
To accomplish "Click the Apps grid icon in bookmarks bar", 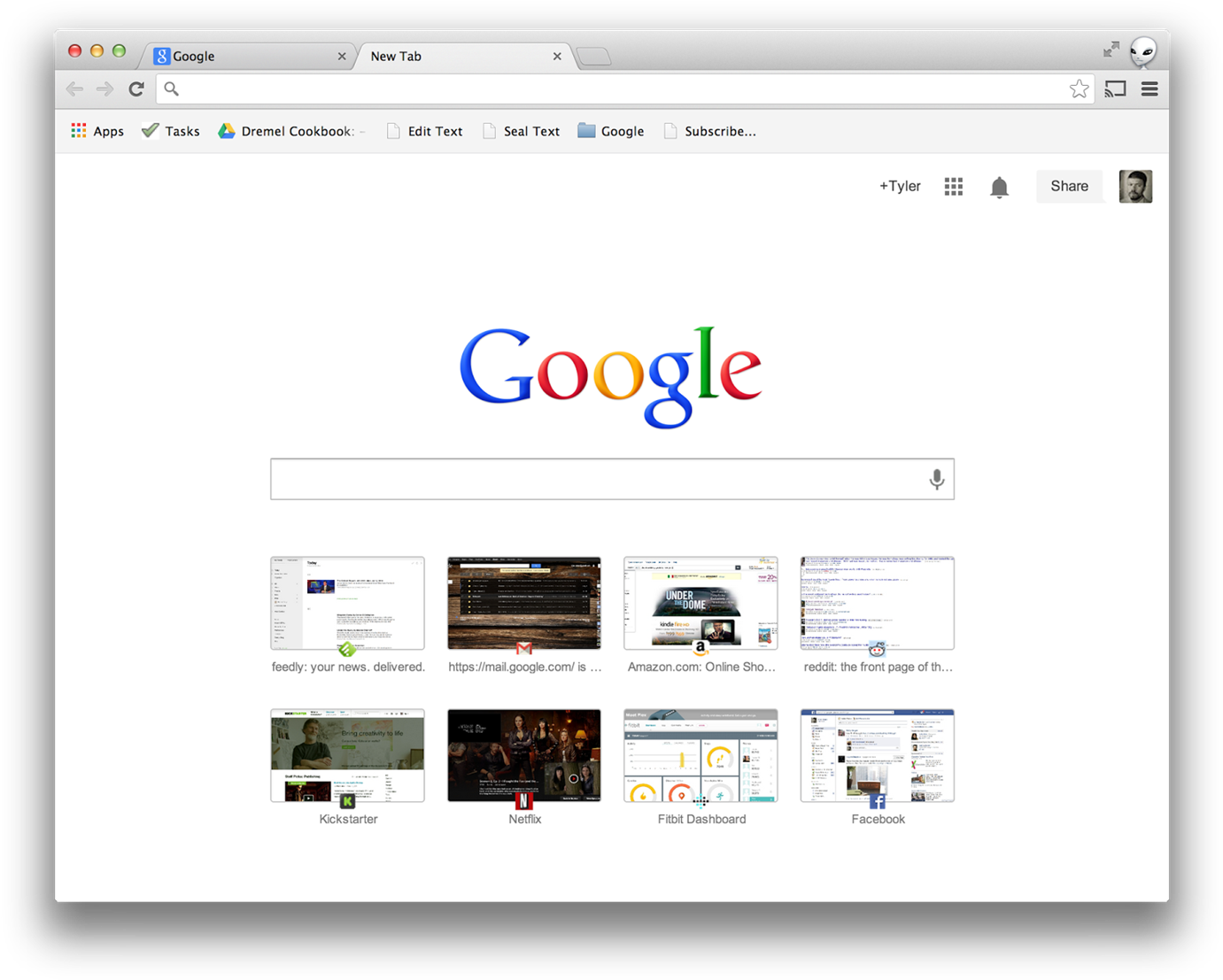I will [79, 131].
